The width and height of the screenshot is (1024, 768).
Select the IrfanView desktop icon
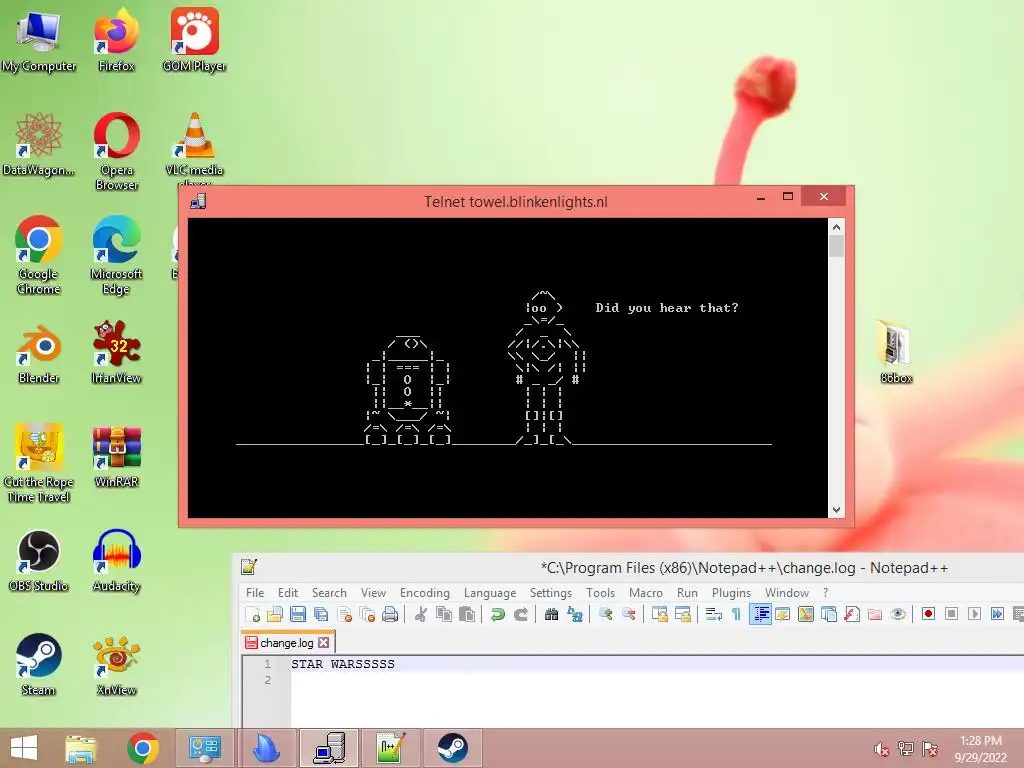116,353
